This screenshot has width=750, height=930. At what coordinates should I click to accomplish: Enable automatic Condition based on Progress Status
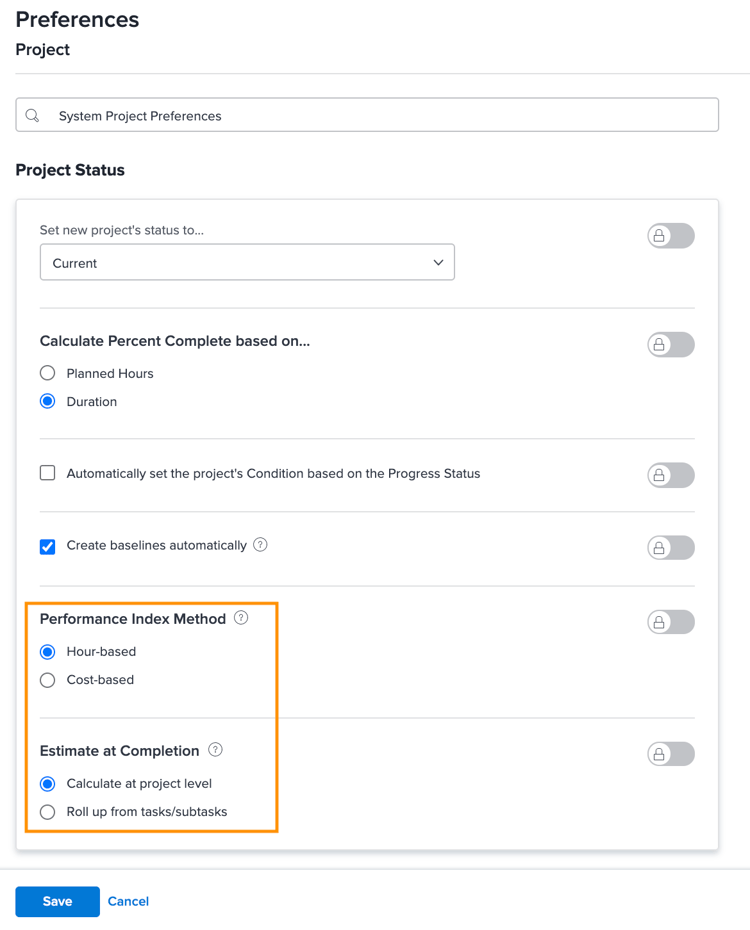click(x=45, y=471)
